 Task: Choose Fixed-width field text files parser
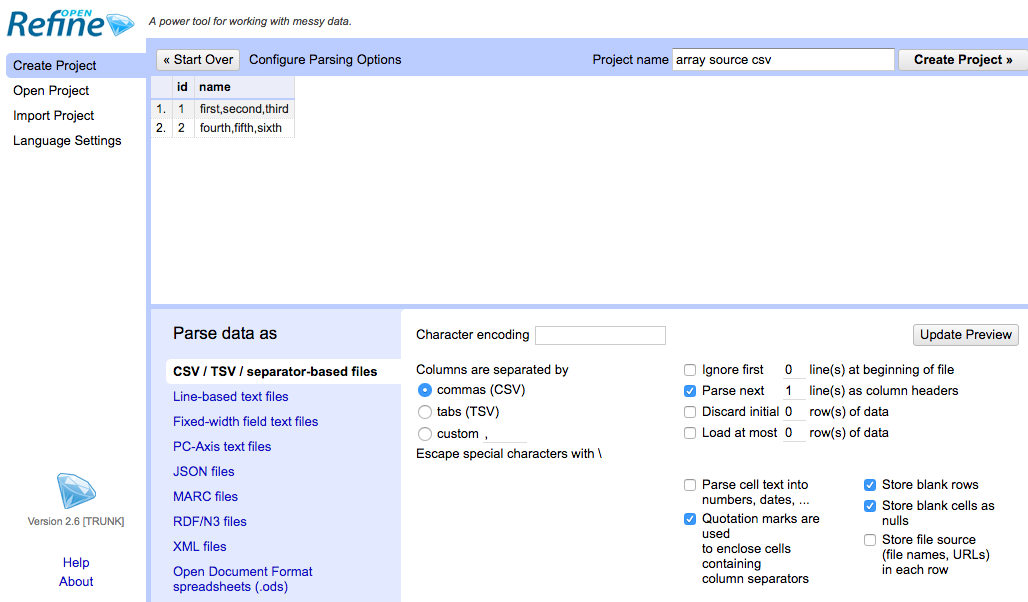(x=245, y=421)
